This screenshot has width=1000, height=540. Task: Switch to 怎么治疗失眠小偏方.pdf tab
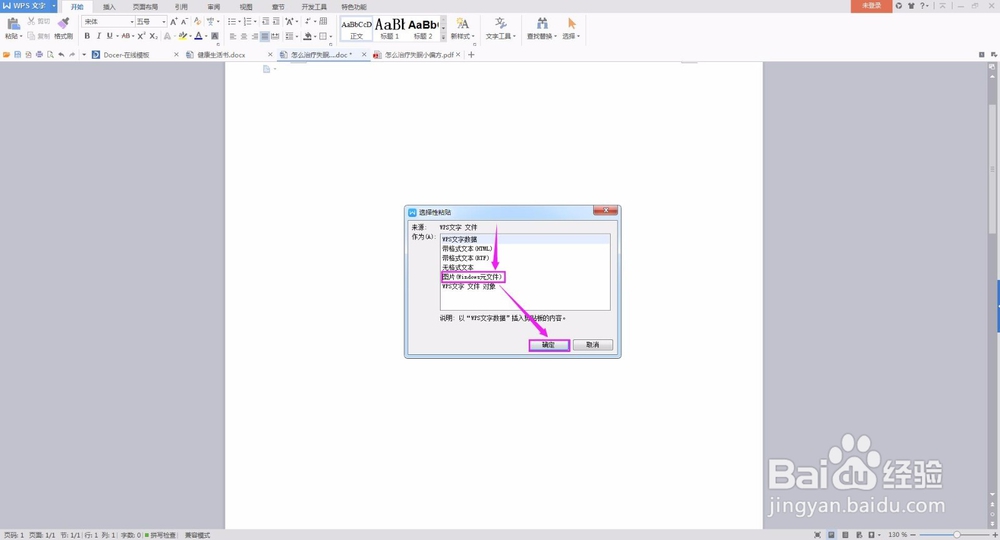[419, 55]
